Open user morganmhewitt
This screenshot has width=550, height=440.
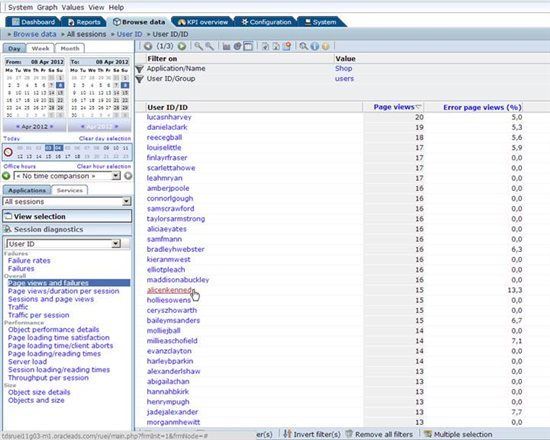(173, 422)
